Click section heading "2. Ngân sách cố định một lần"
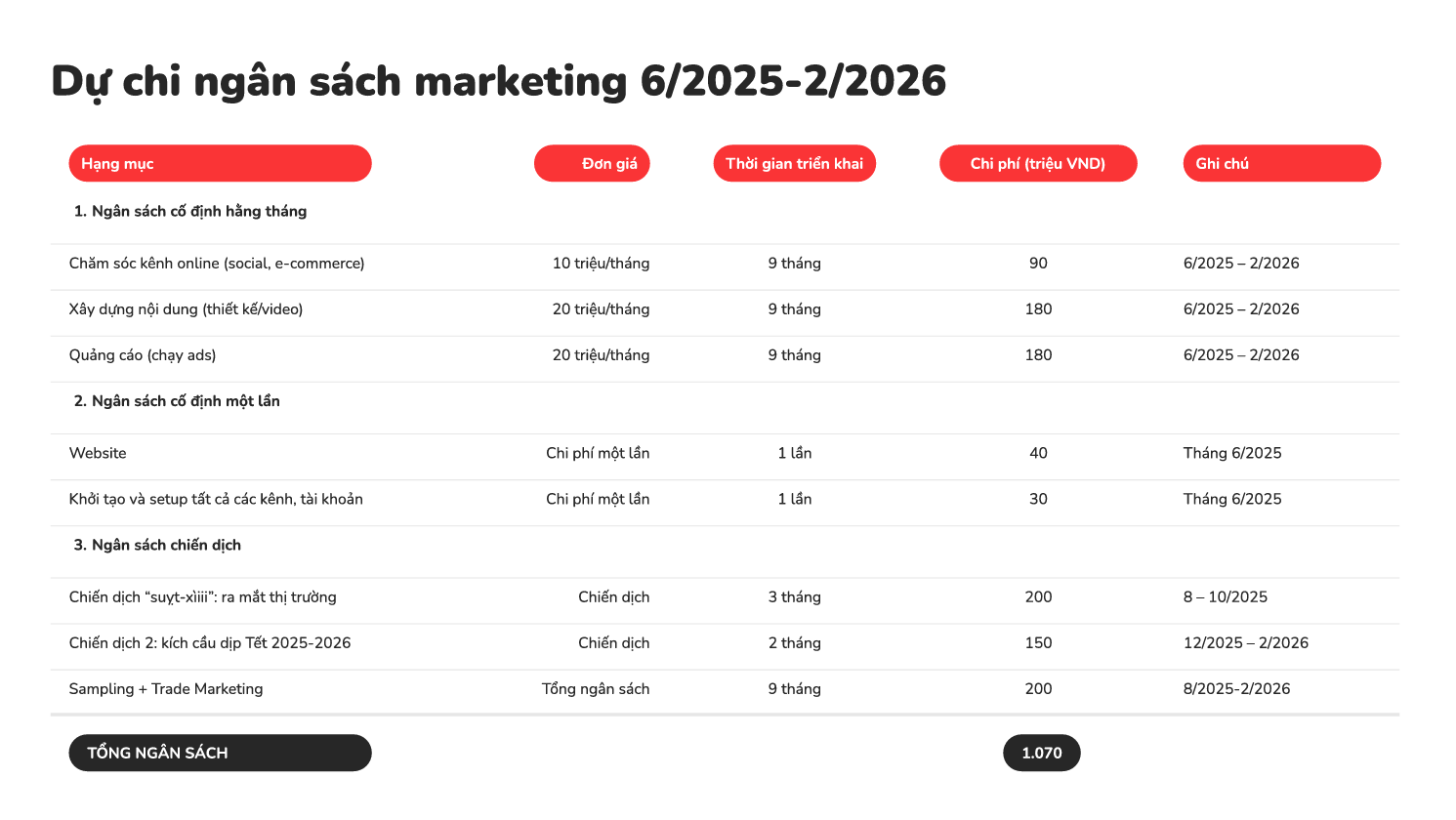 click(177, 401)
